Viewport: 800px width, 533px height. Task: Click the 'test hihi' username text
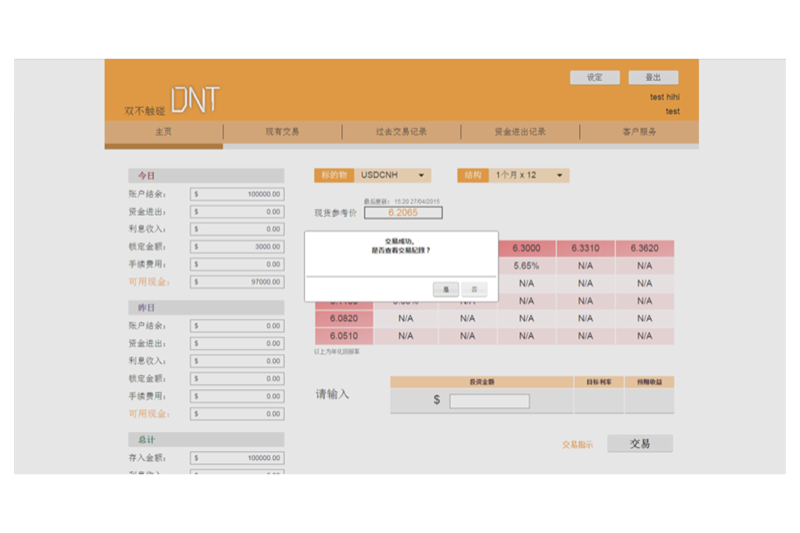tap(664, 97)
